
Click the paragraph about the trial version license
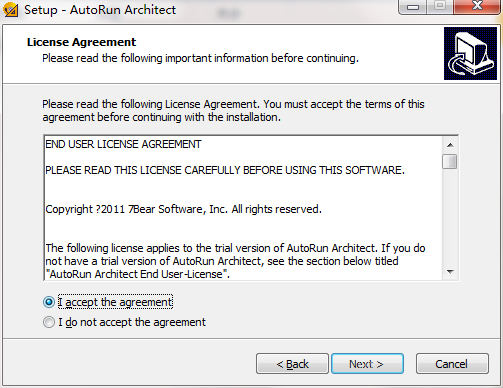pyautogui.click(x=235, y=261)
